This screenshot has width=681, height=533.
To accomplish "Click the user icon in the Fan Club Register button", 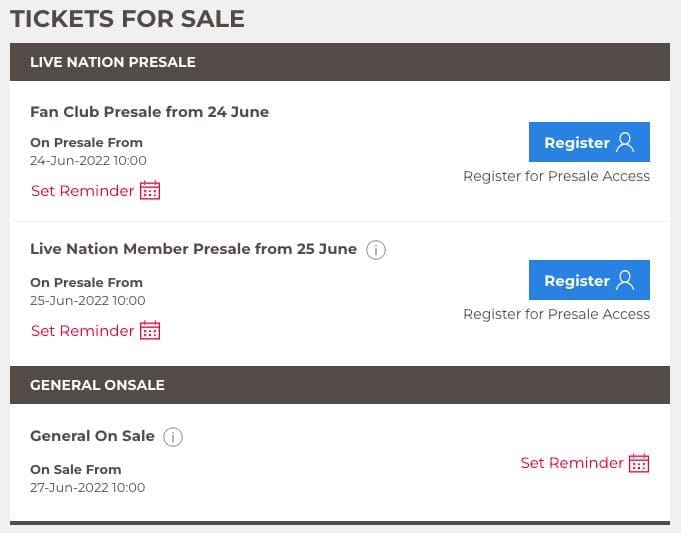I will [x=625, y=142].
